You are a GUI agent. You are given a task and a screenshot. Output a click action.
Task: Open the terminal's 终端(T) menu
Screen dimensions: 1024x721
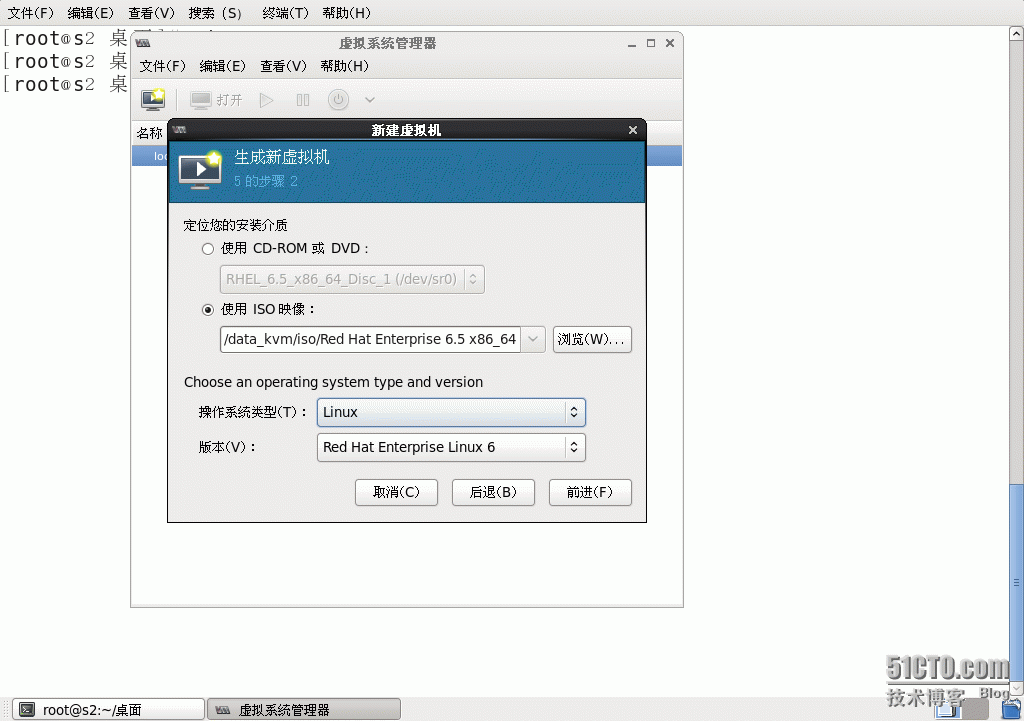coord(285,13)
